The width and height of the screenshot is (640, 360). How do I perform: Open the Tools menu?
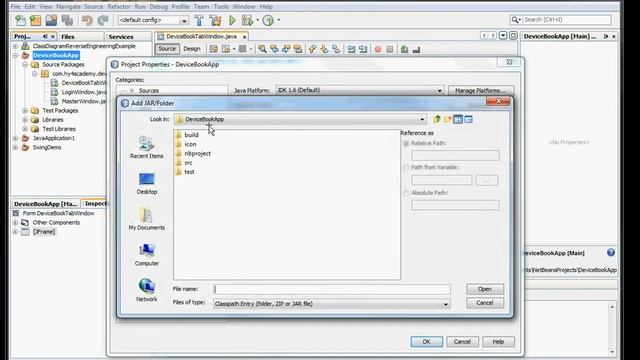click(x=221, y=7)
